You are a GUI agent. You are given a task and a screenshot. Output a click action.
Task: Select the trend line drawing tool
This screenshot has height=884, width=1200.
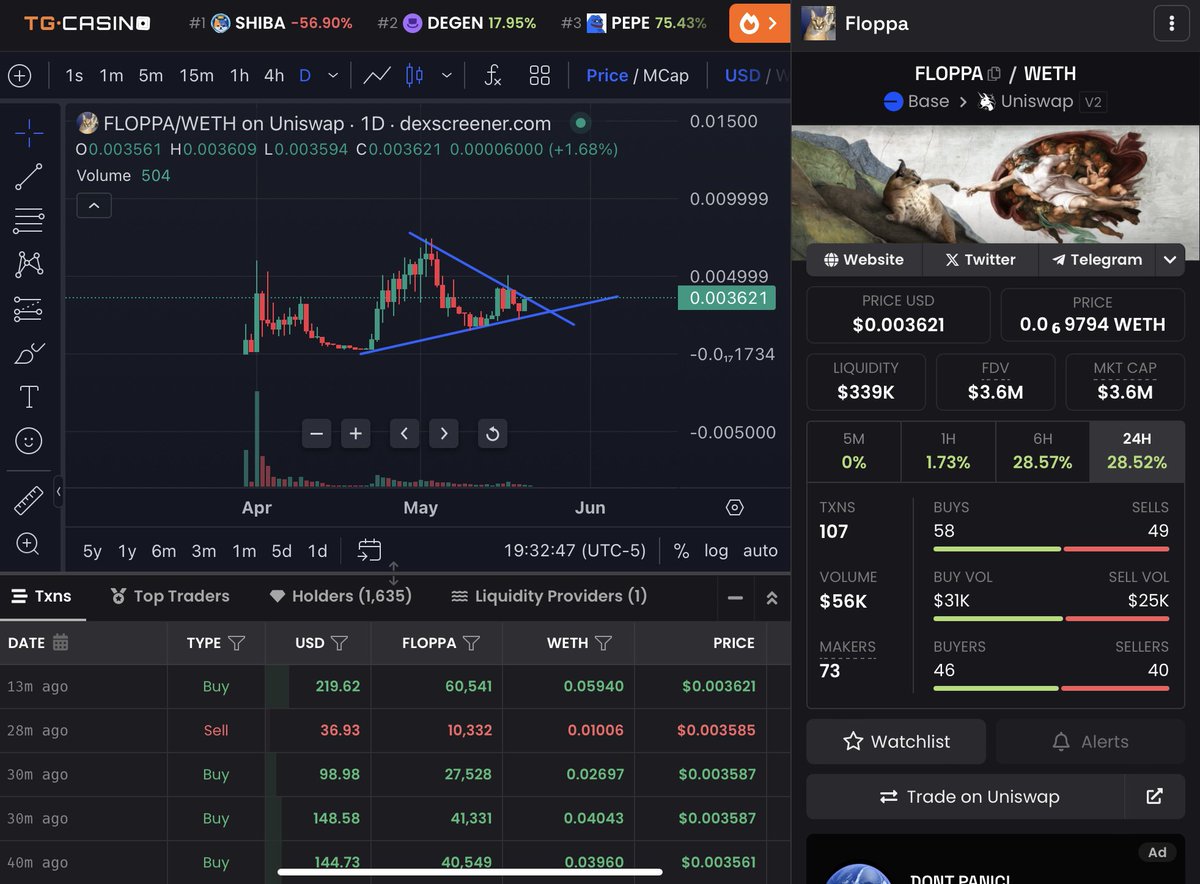tap(29, 177)
